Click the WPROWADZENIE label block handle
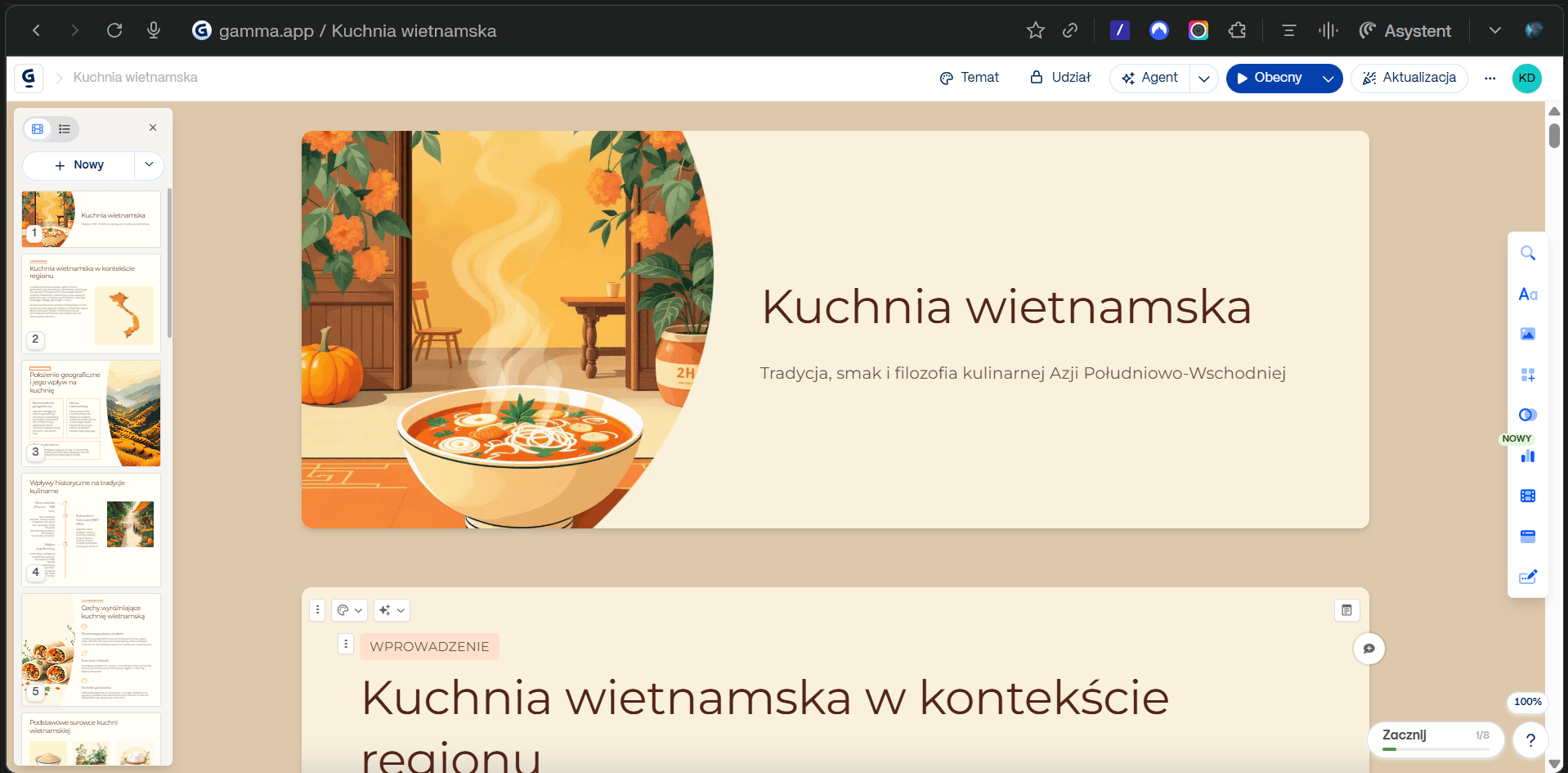Image resolution: width=1568 pixels, height=773 pixels. (x=346, y=644)
